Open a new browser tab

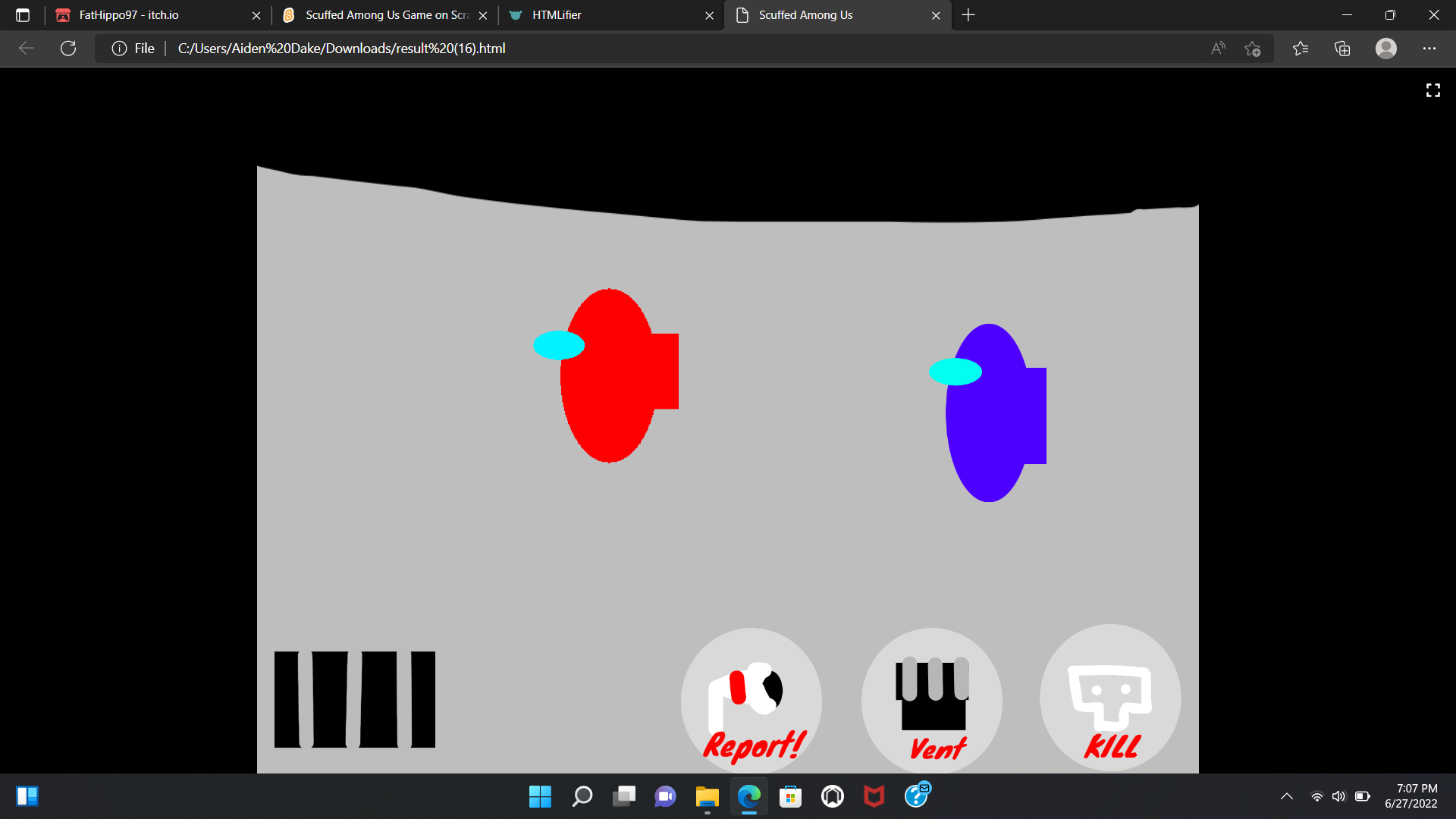pyautogui.click(x=968, y=15)
